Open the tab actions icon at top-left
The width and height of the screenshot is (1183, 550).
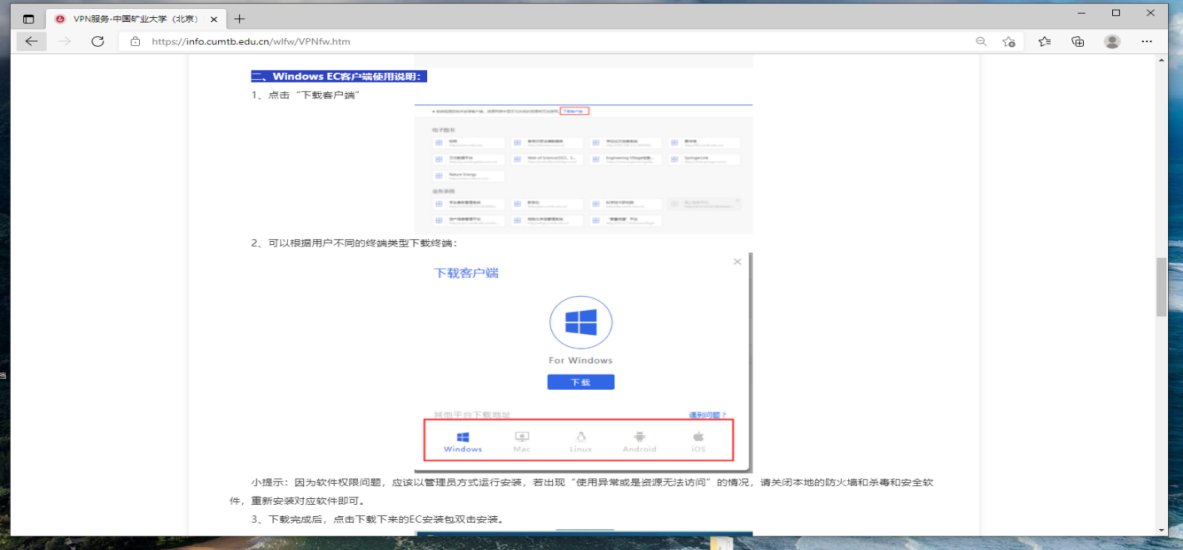(28, 19)
